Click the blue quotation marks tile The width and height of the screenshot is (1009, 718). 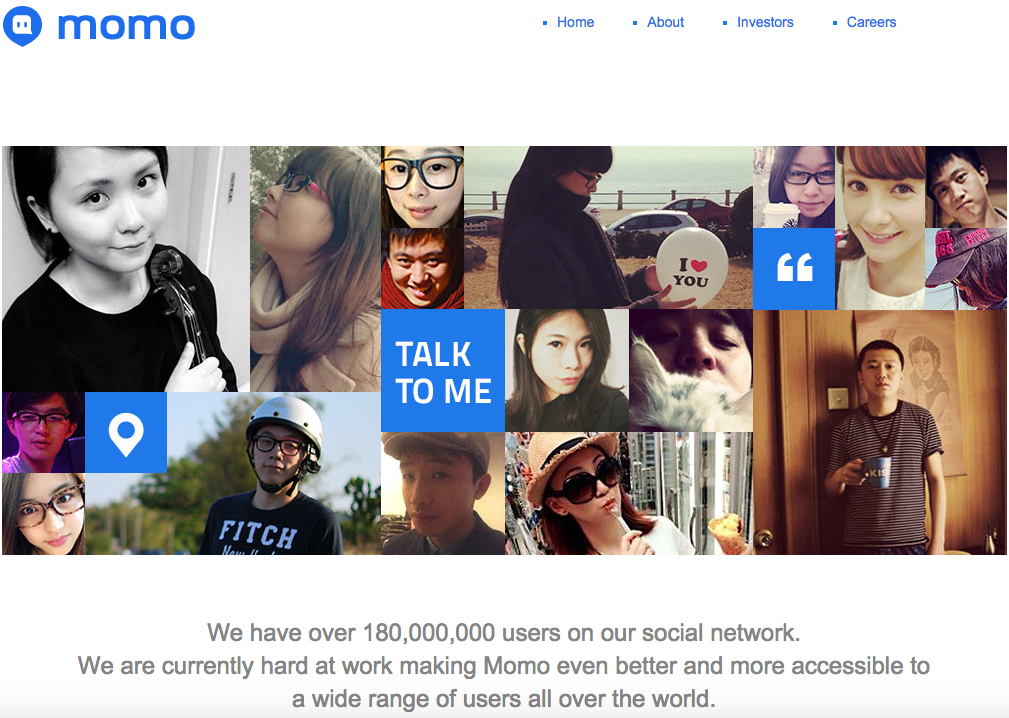pos(794,268)
